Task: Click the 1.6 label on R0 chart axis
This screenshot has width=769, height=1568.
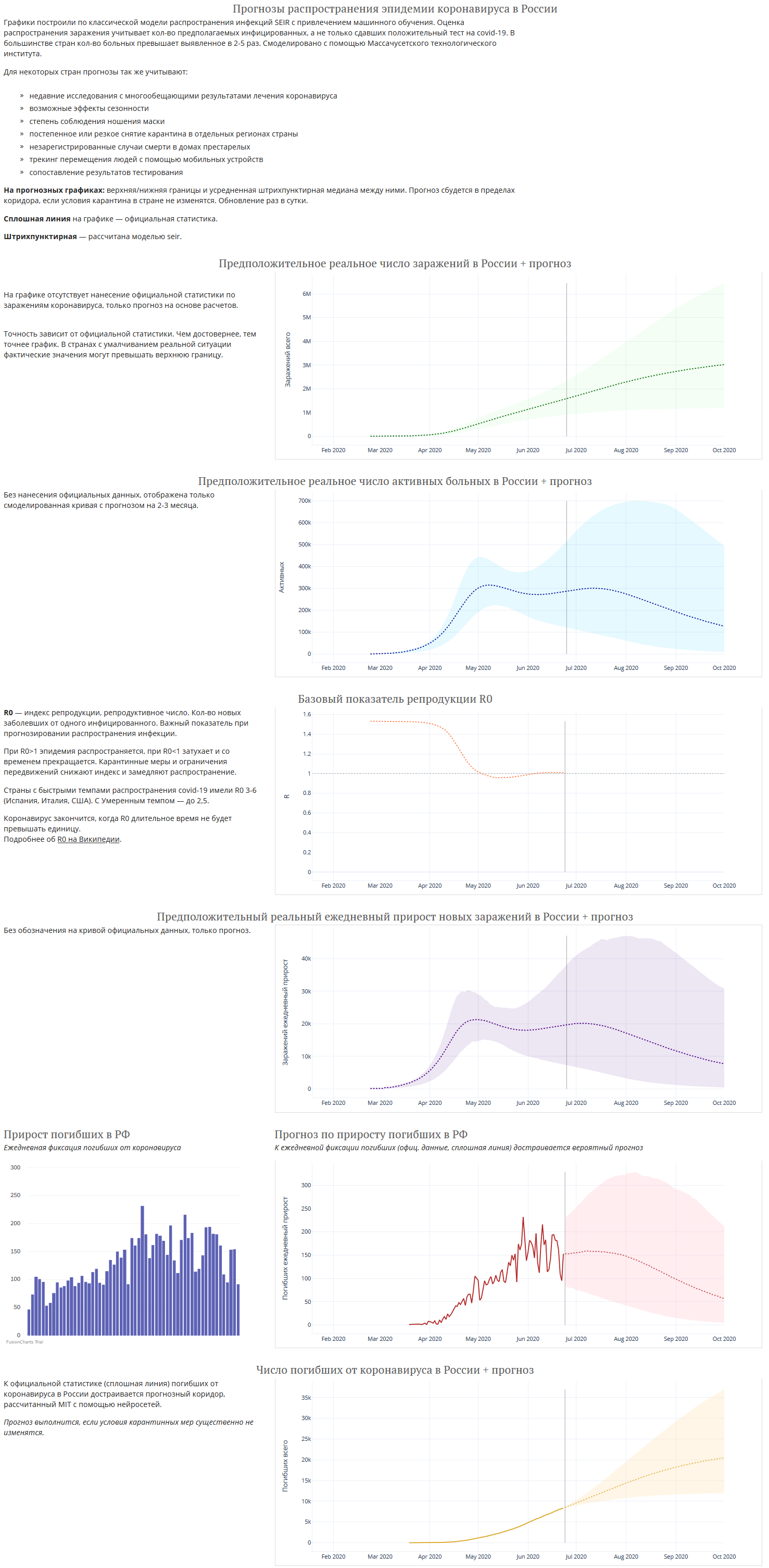Action: click(307, 714)
